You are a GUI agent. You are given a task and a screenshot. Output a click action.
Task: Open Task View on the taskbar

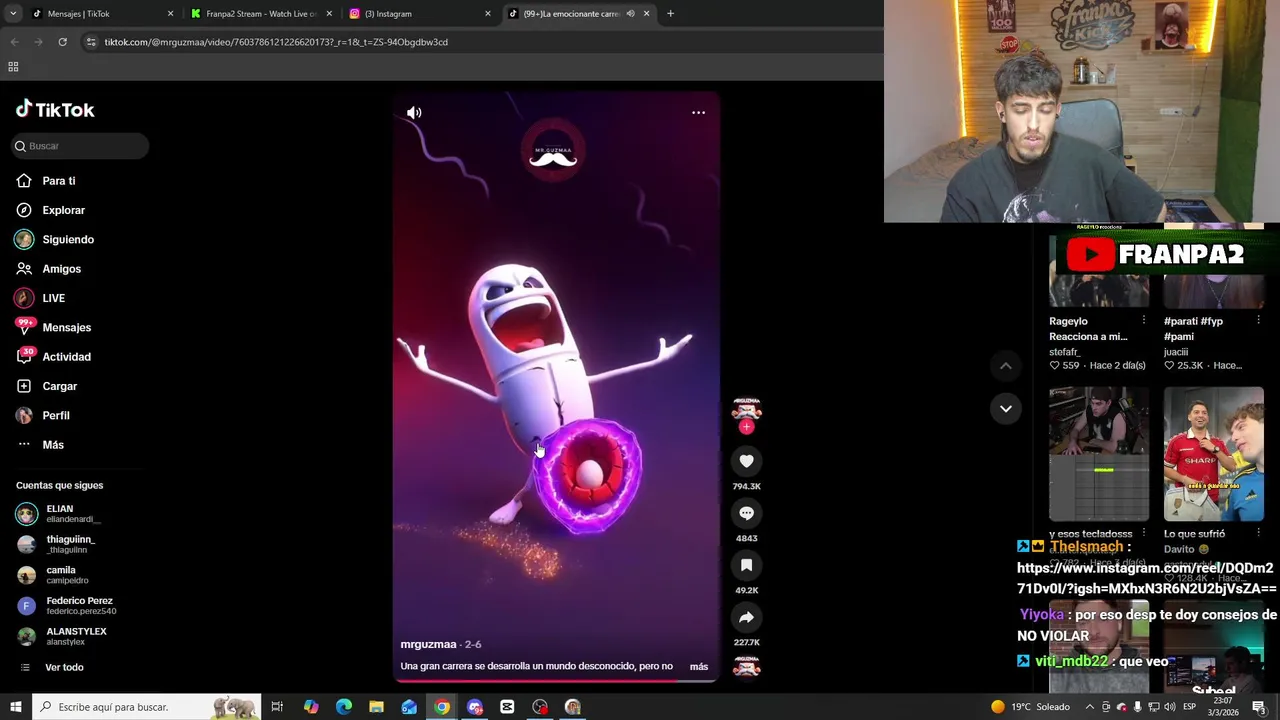coord(277,707)
